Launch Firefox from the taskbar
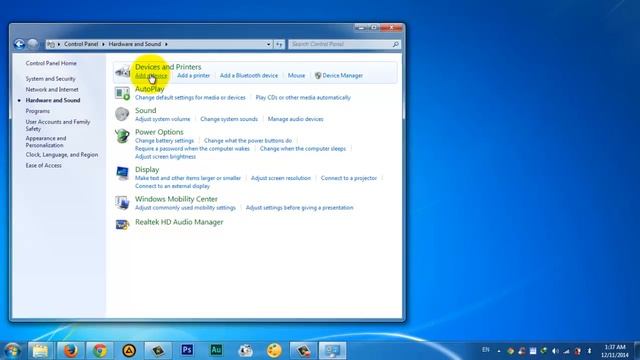 pos(70,351)
